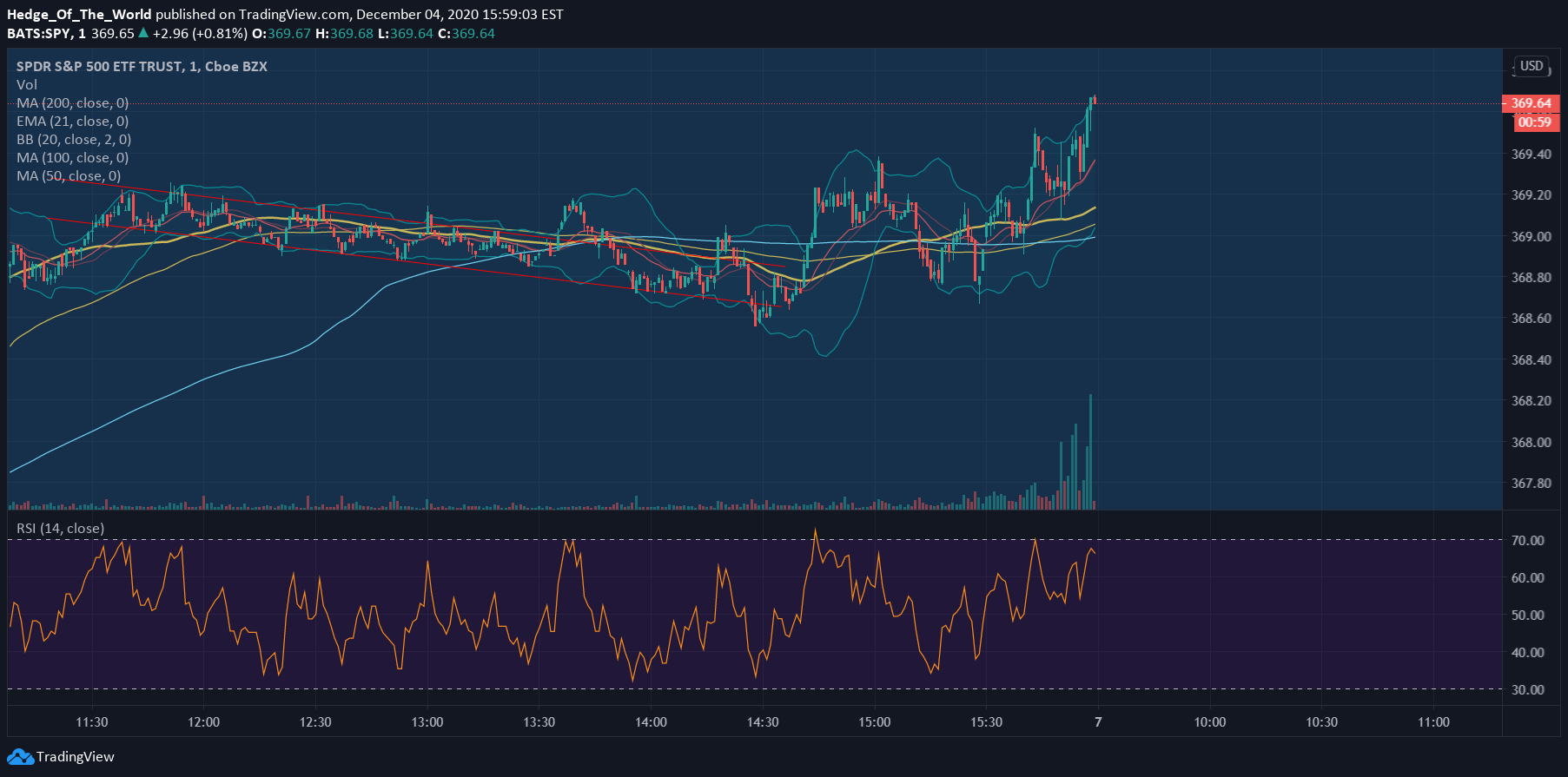Click the close value C:369.64
The width and height of the screenshot is (1568, 777).
tap(466, 34)
